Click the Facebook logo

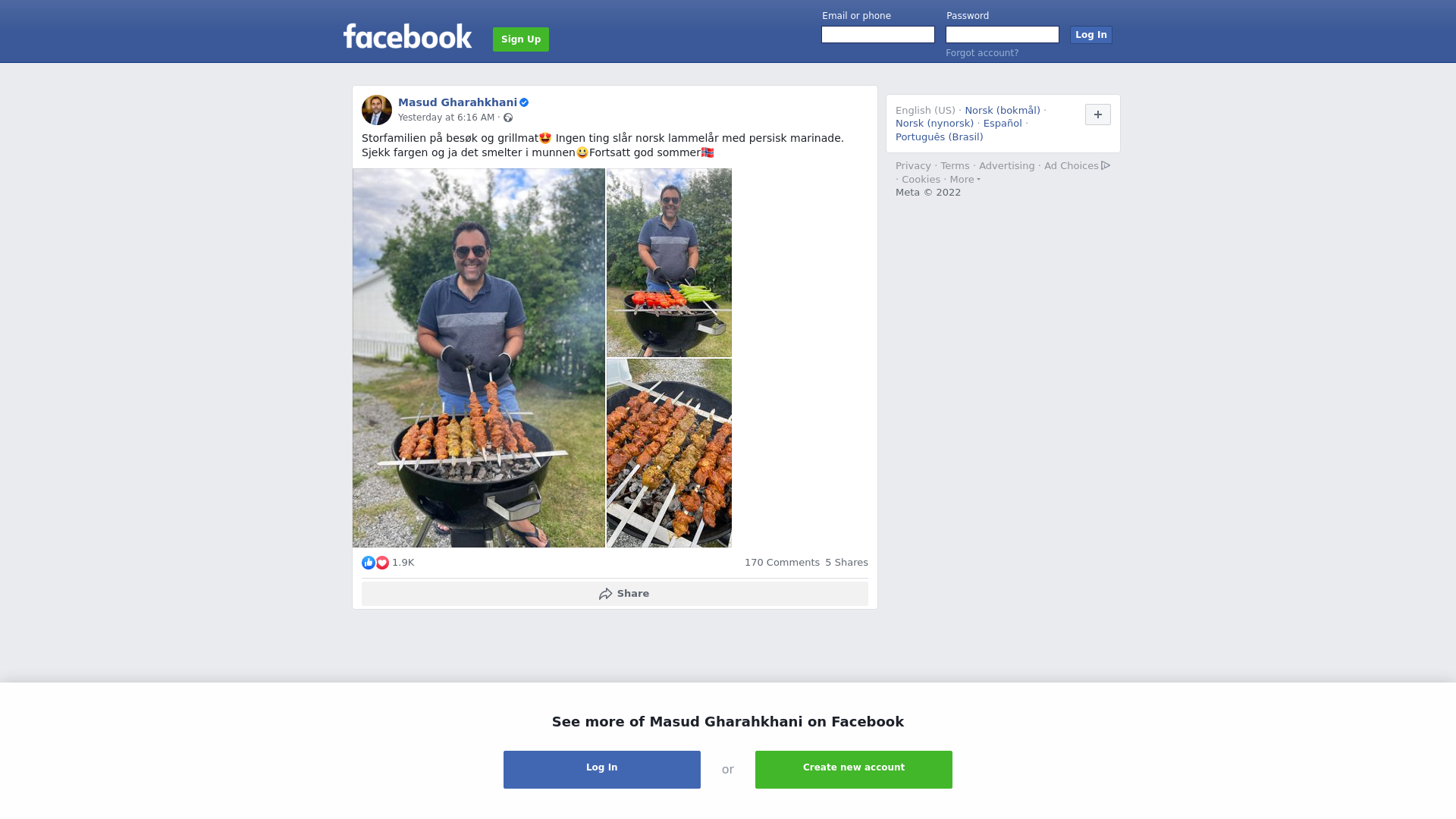click(x=407, y=36)
